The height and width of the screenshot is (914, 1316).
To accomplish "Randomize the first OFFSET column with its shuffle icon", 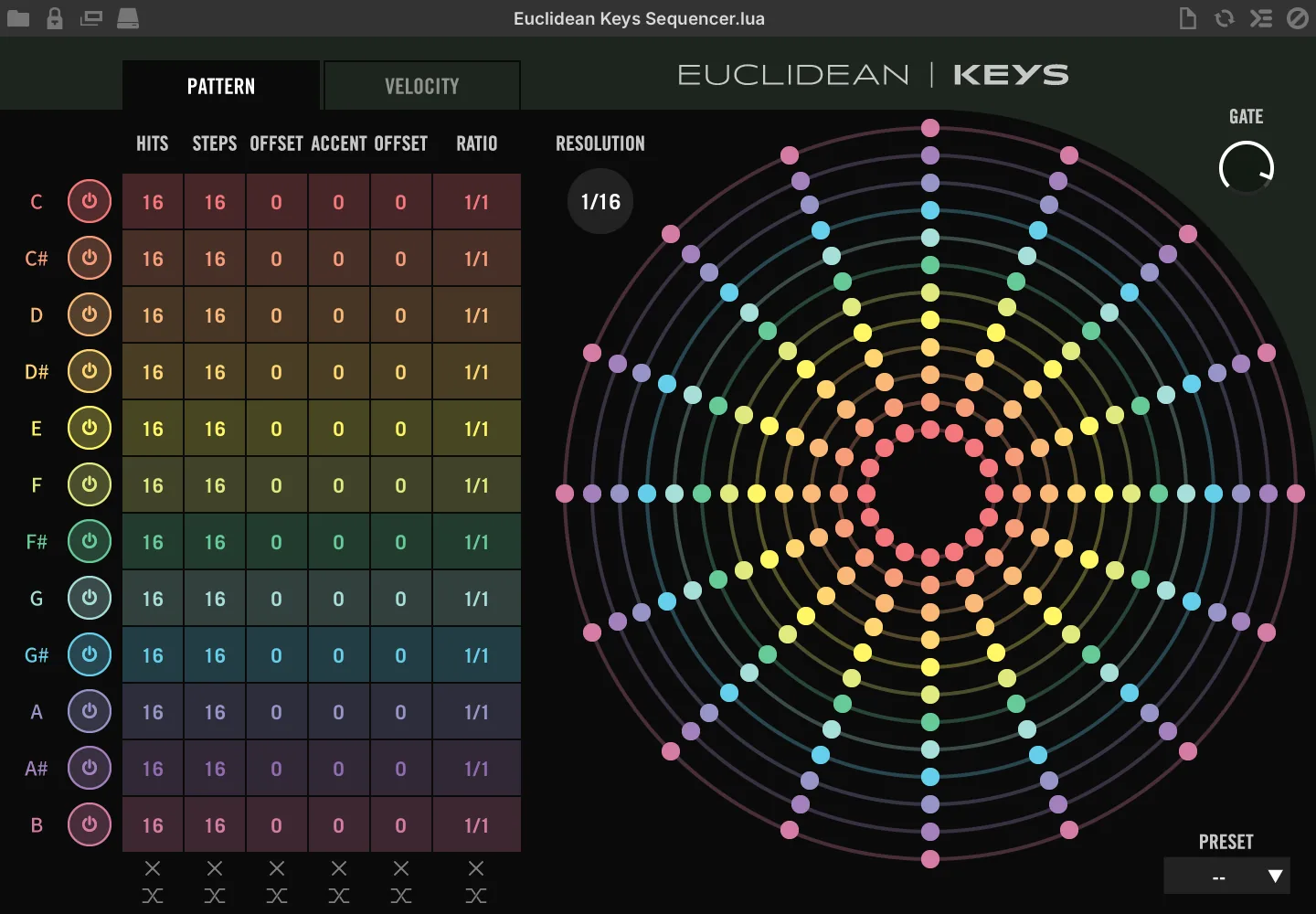I will [x=277, y=896].
